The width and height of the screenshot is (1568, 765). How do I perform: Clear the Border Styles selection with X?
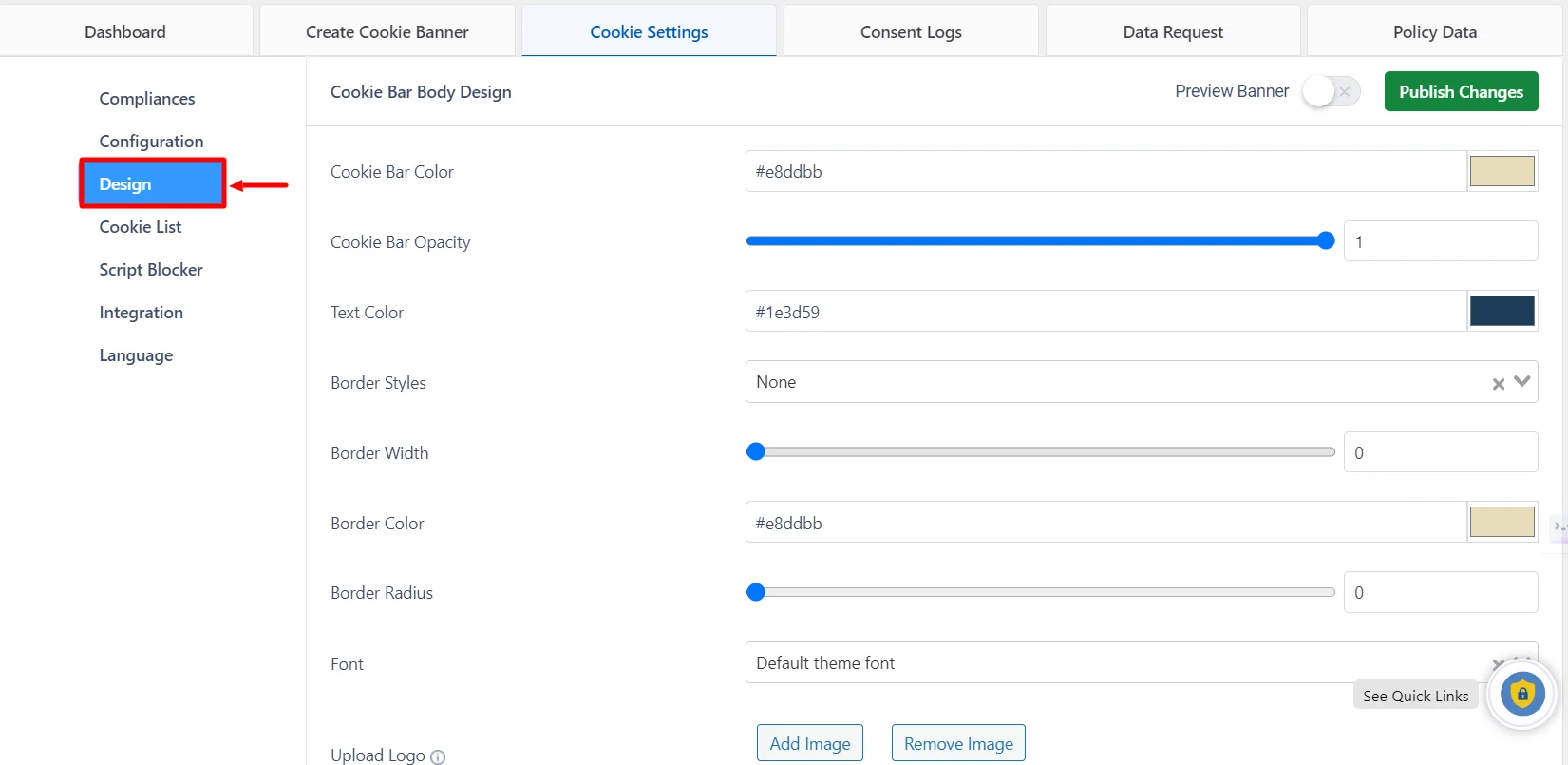pos(1499,384)
